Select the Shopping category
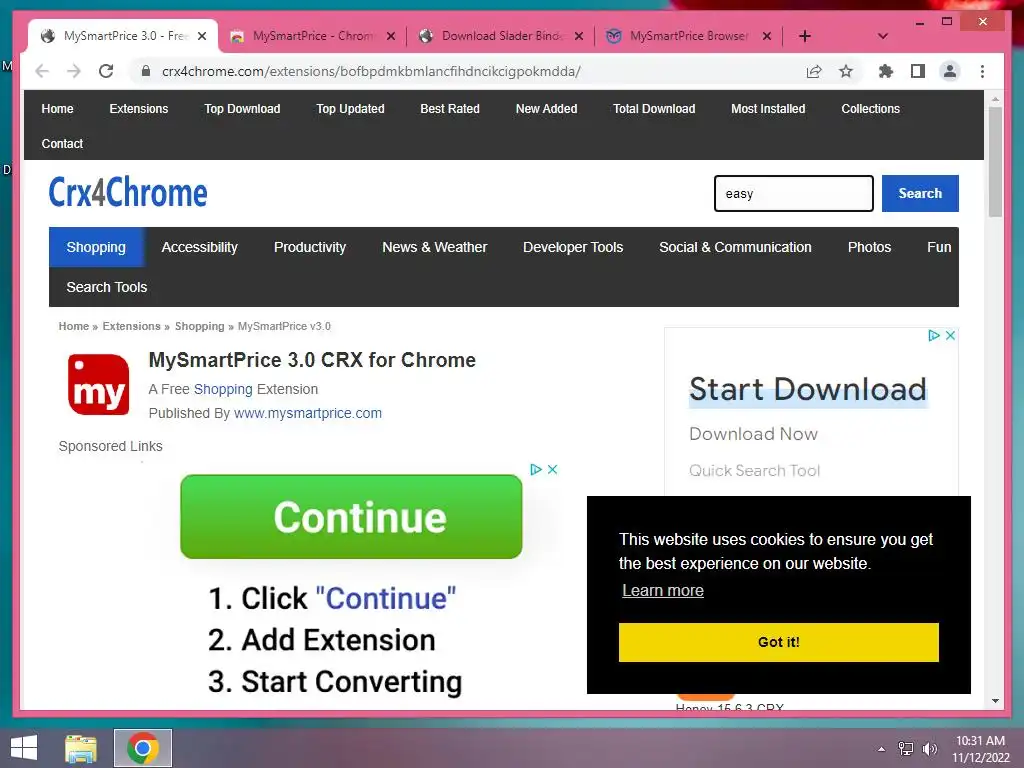1024x768 pixels. (96, 247)
